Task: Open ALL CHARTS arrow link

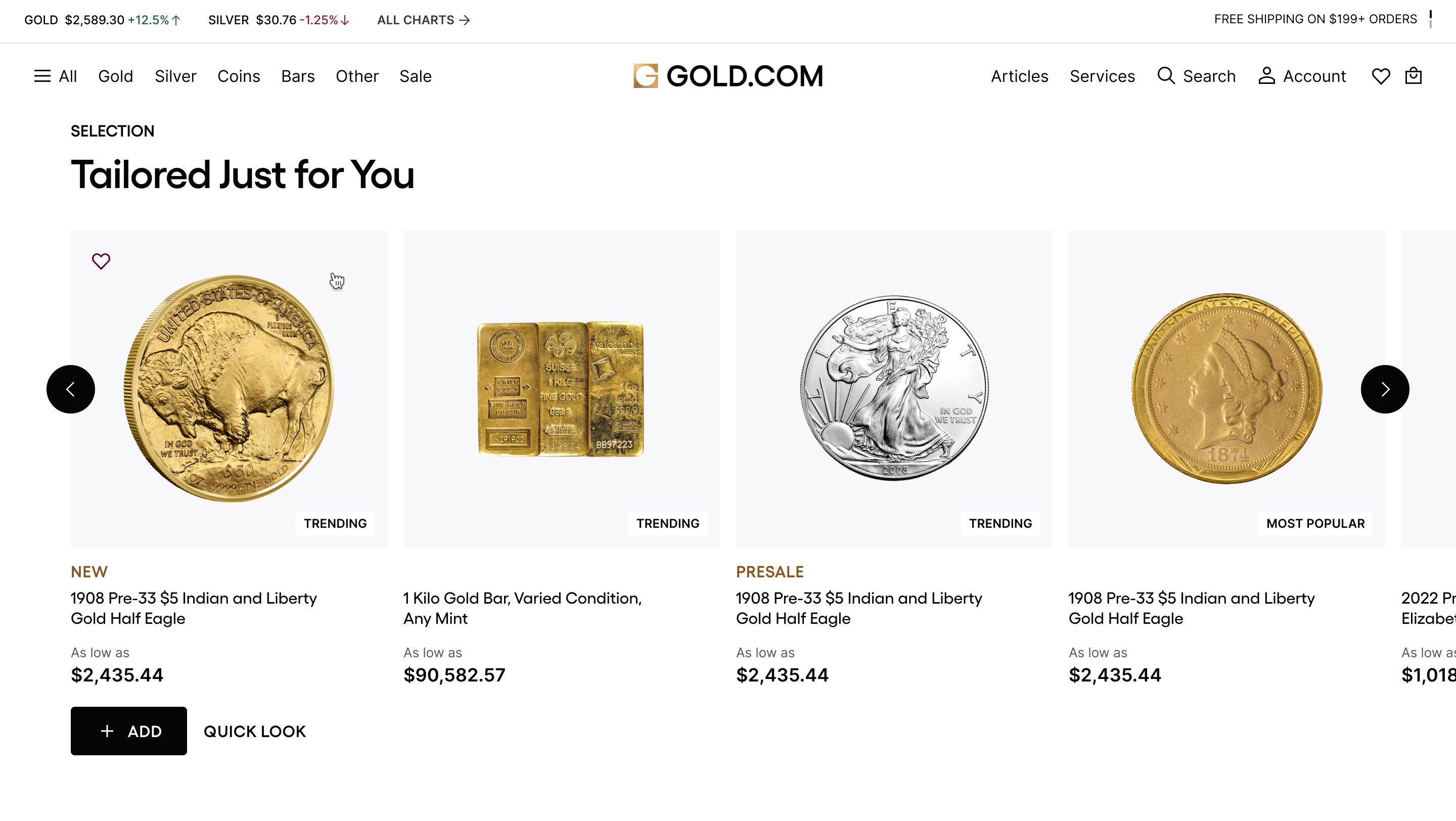Action: (423, 20)
